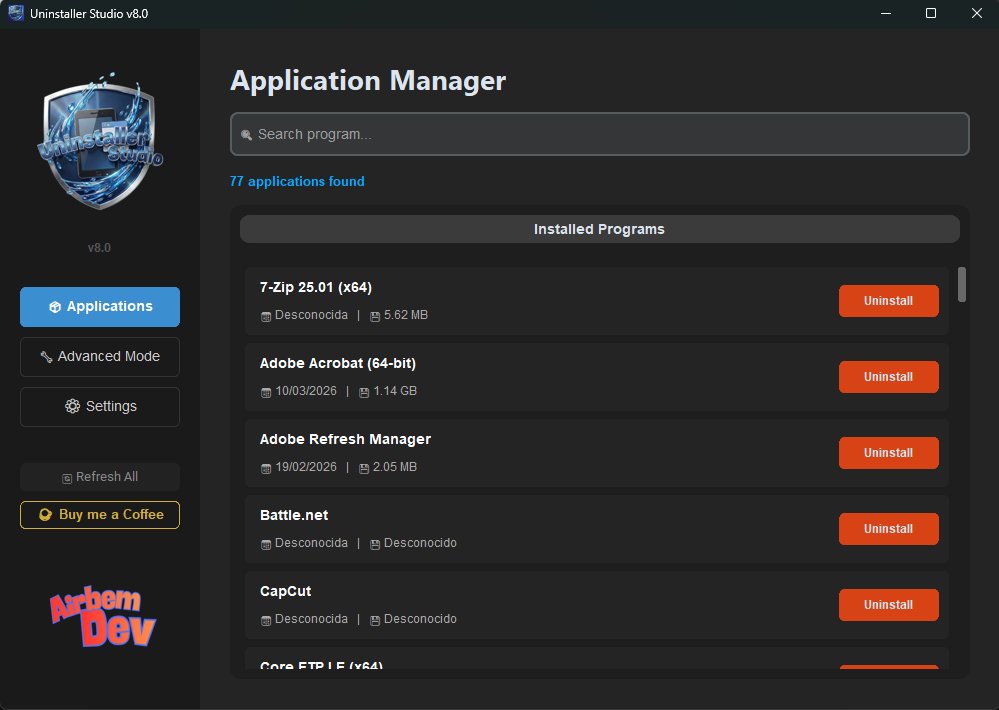Select the CapCut program name

click(x=285, y=591)
